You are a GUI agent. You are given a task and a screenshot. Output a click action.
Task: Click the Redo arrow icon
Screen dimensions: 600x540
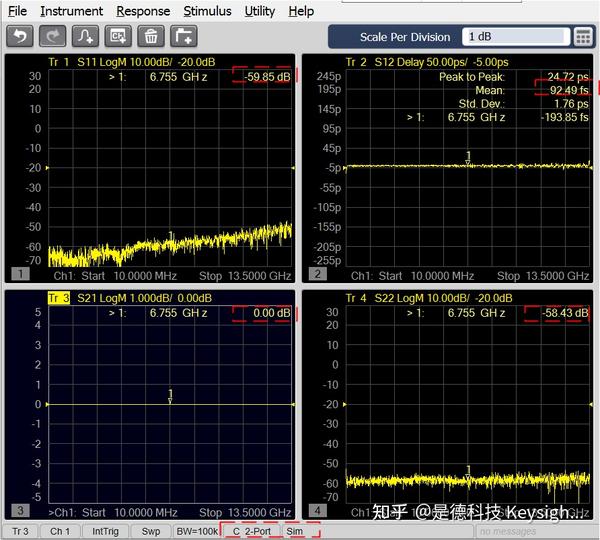pyautogui.click(x=53, y=37)
